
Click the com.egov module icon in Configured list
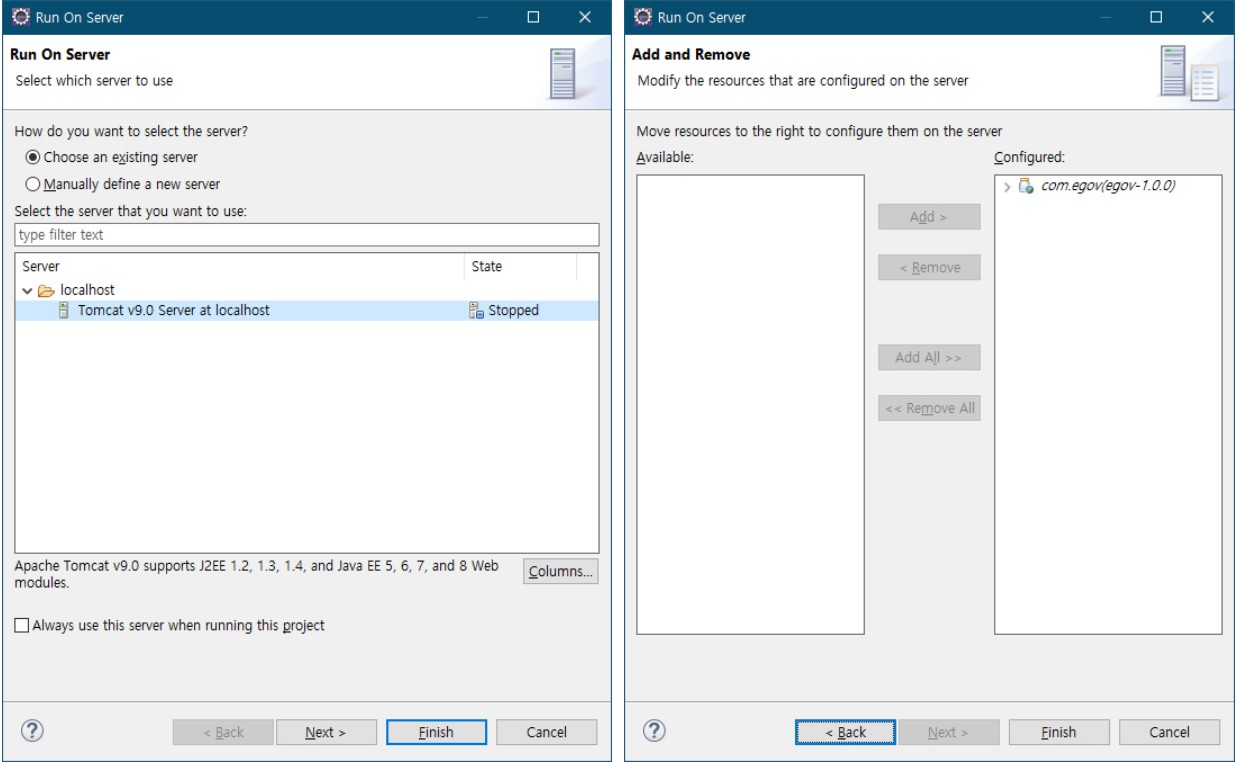[x=1026, y=186]
